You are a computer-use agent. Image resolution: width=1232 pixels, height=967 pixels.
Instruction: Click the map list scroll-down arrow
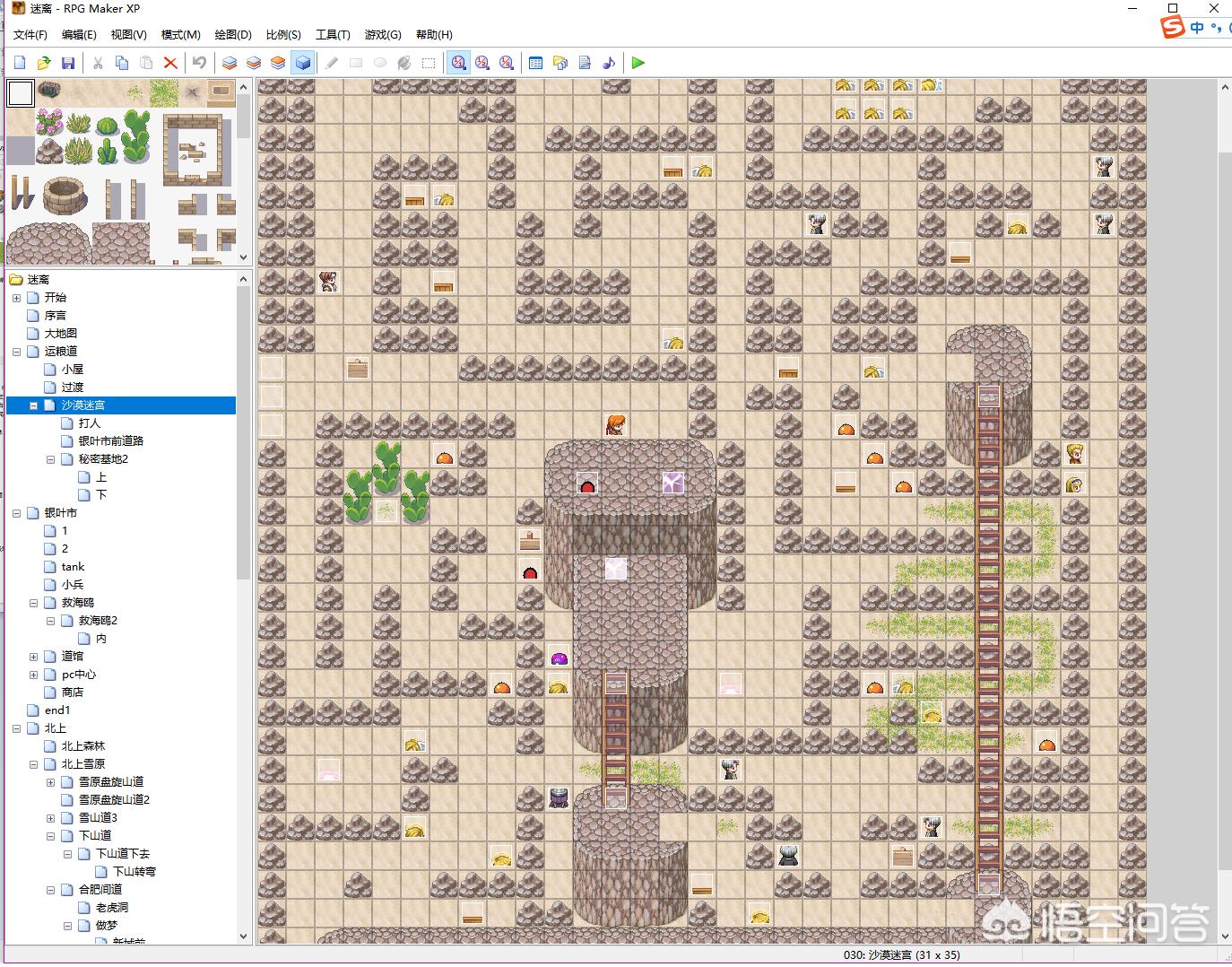click(243, 936)
